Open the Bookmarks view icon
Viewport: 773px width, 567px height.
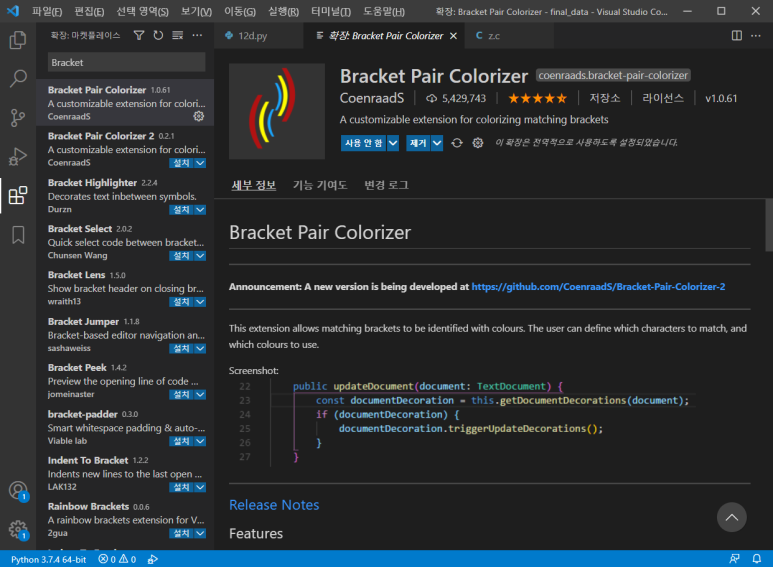coord(18,235)
